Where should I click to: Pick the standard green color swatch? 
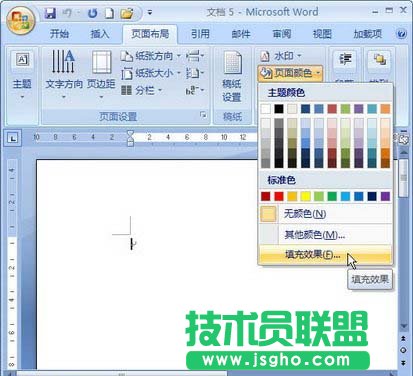pos(332,196)
